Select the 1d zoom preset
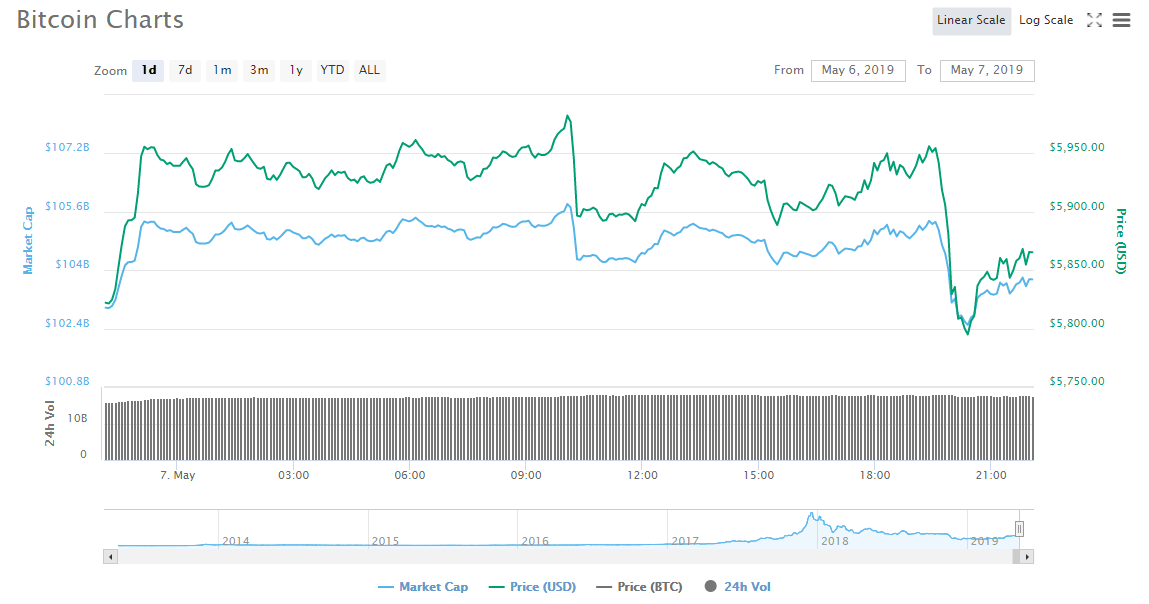This screenshot has width=1149, height=604. coord(148,70)
